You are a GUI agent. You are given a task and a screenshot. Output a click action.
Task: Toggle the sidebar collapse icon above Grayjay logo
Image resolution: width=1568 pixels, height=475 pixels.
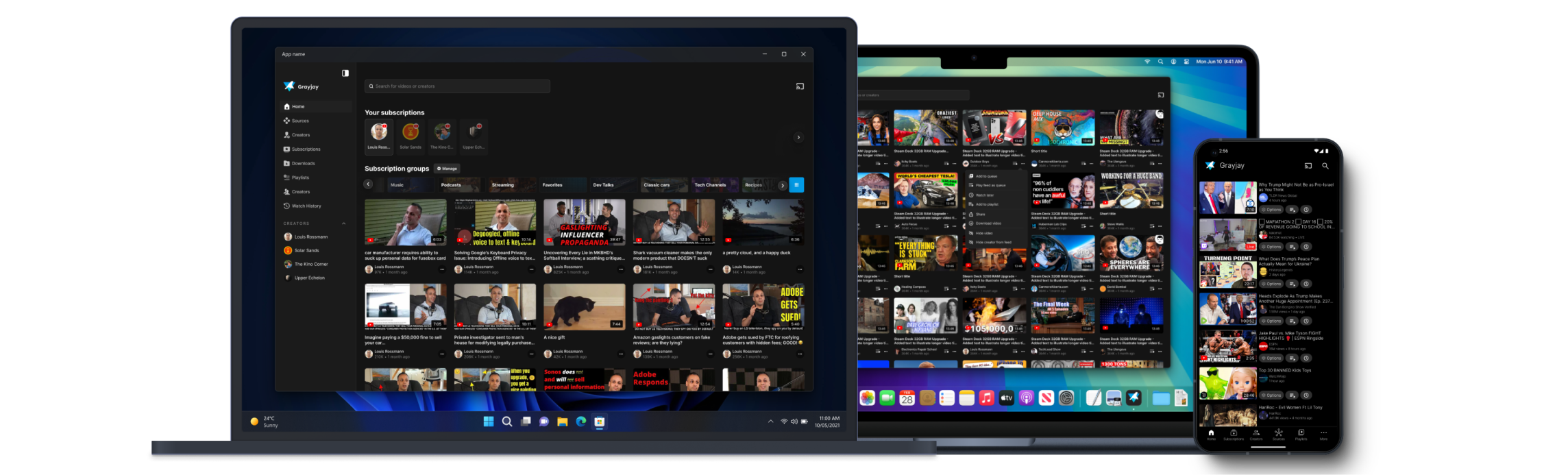point(345,73)
